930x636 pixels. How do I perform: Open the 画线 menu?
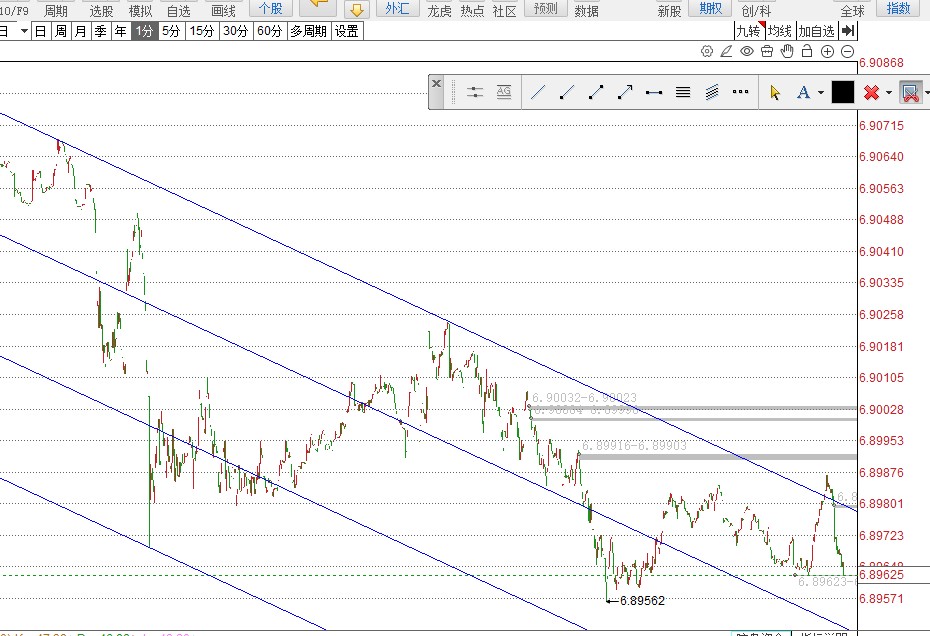[x=223, y=11]
